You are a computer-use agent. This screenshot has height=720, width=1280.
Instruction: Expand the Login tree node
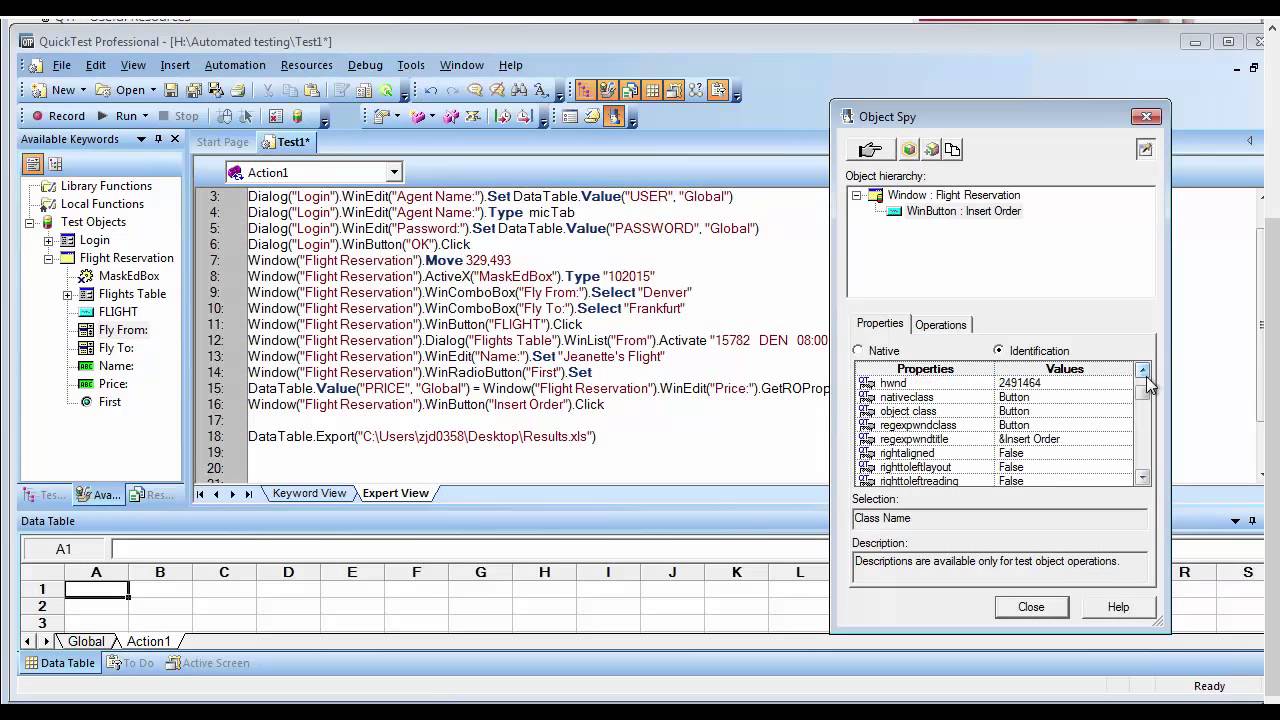click(x=48, y=240)
